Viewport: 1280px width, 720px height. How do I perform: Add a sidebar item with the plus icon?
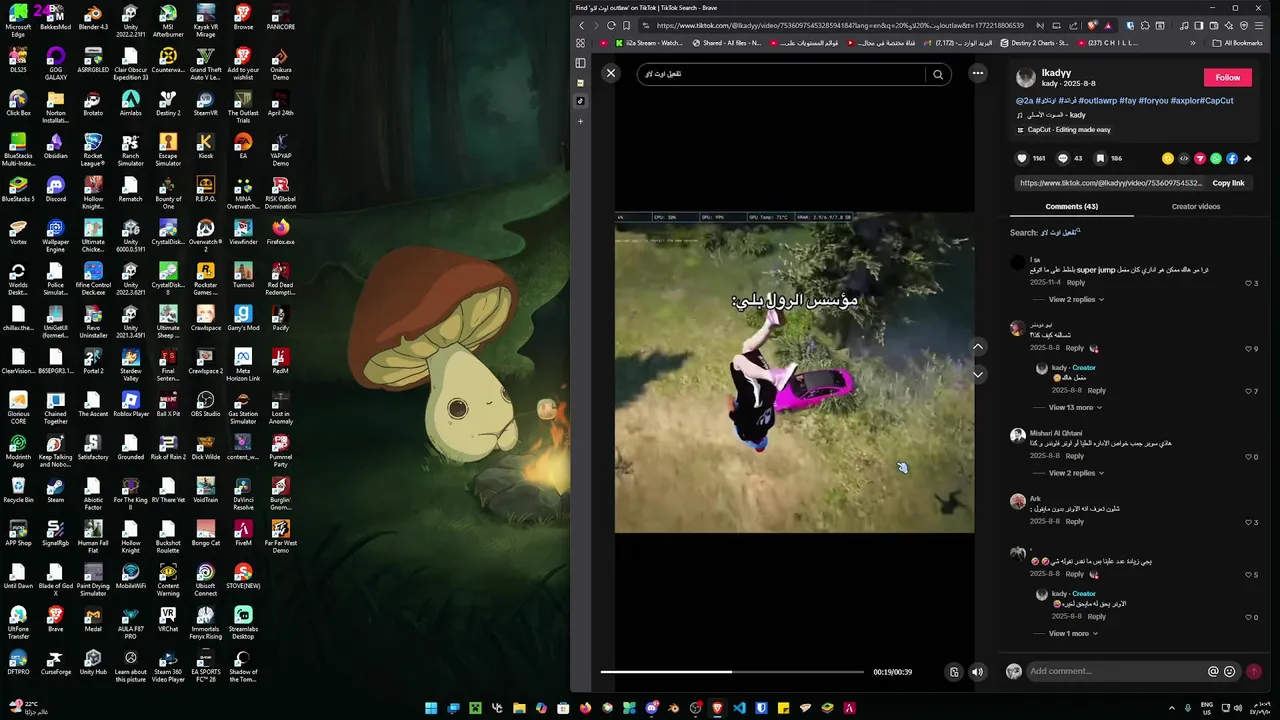click(580, 121)
